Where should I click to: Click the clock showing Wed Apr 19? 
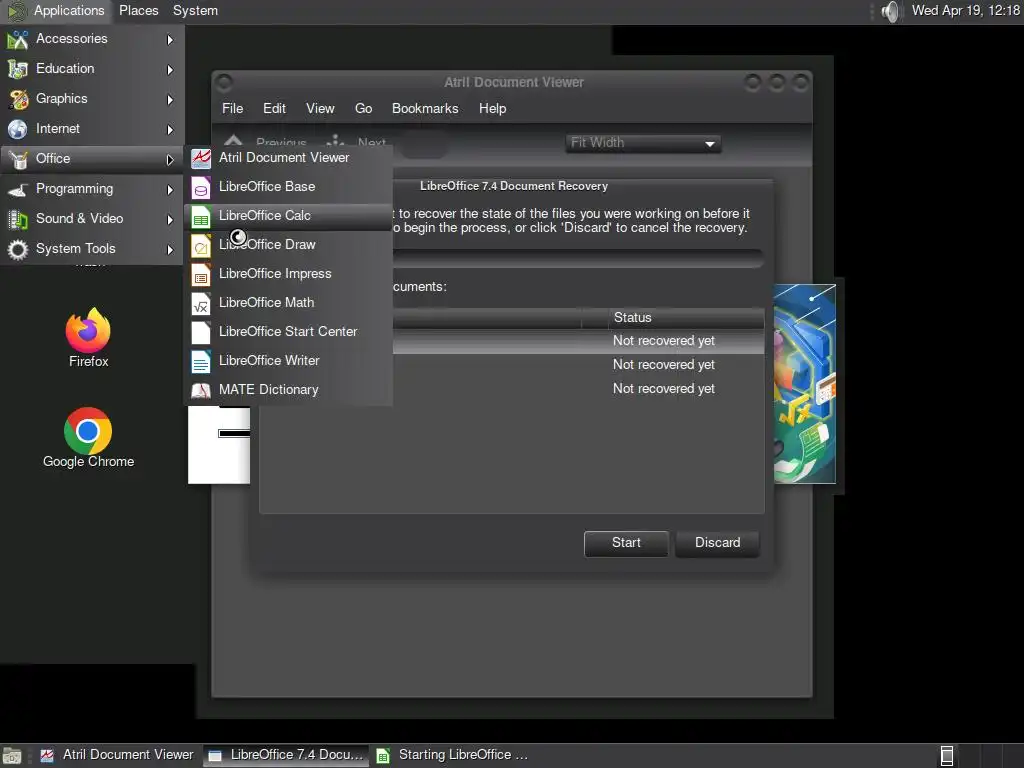pyautogui.click(x=965, y=10)
